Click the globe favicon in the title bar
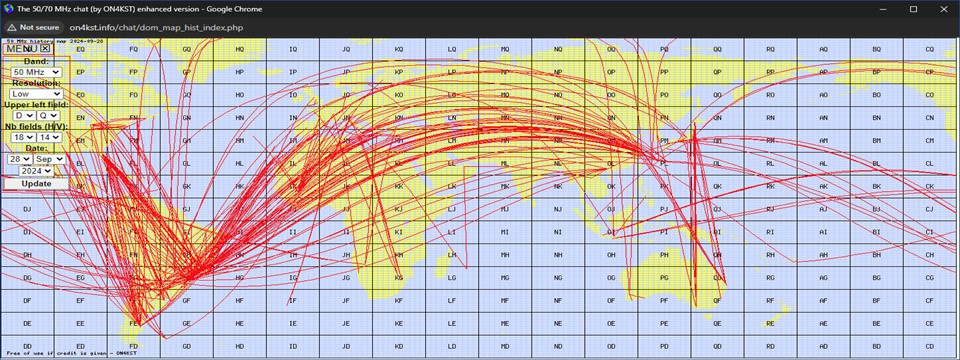 pos(7,9)
